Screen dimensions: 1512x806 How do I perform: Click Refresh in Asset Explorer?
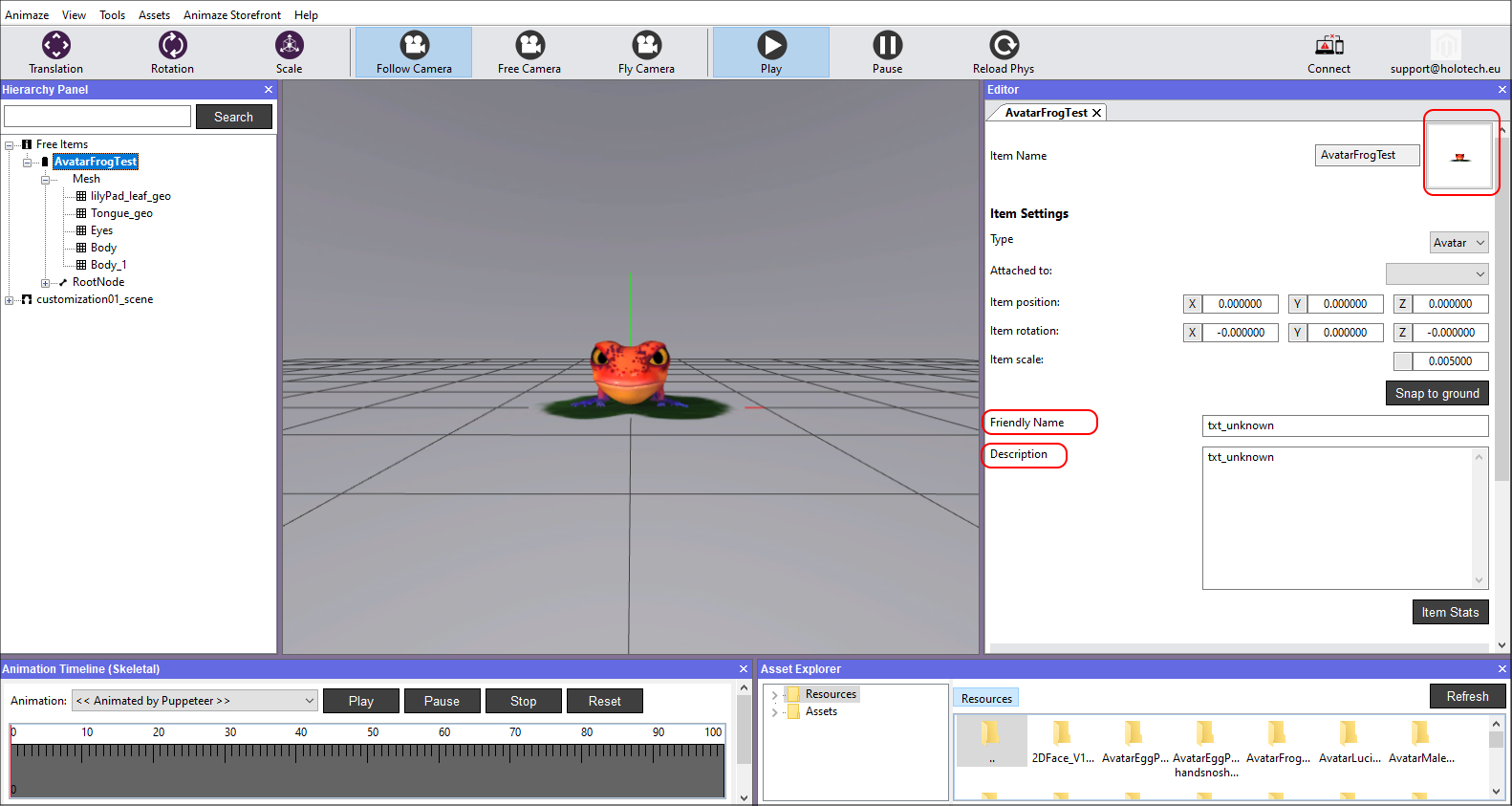1467,696
